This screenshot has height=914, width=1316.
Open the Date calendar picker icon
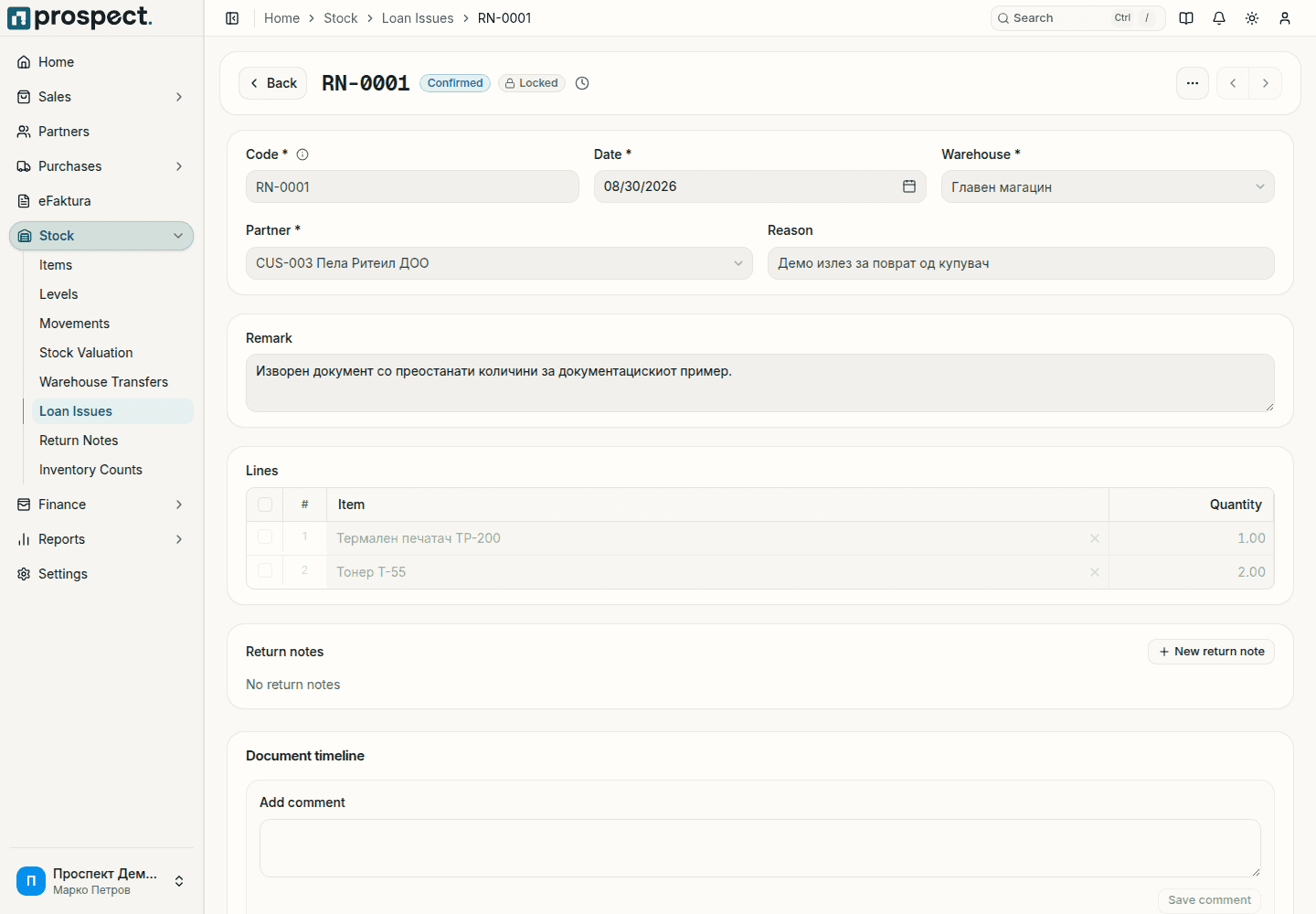pyautogui.click(x=909, y=186)
